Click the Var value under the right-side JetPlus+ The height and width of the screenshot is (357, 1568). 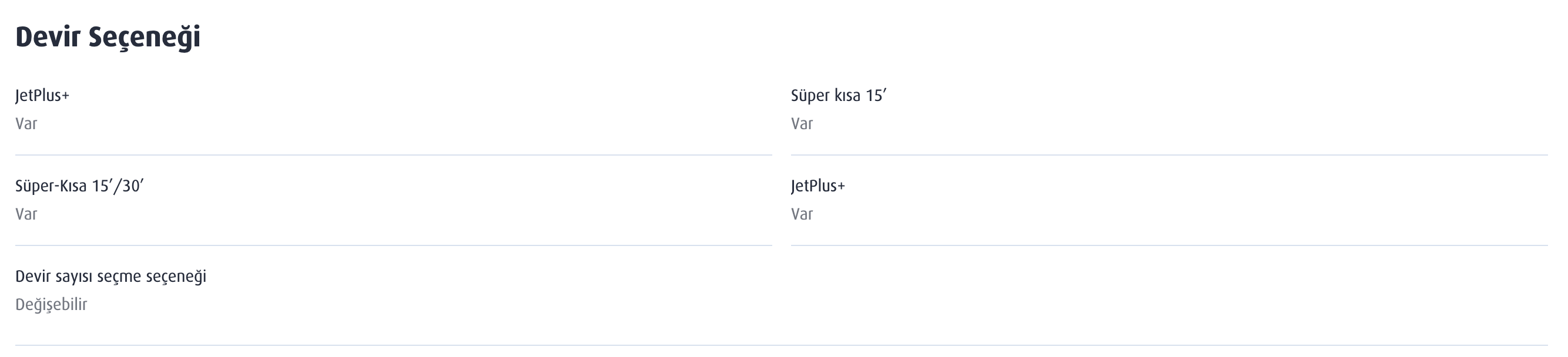click(802, 214)
